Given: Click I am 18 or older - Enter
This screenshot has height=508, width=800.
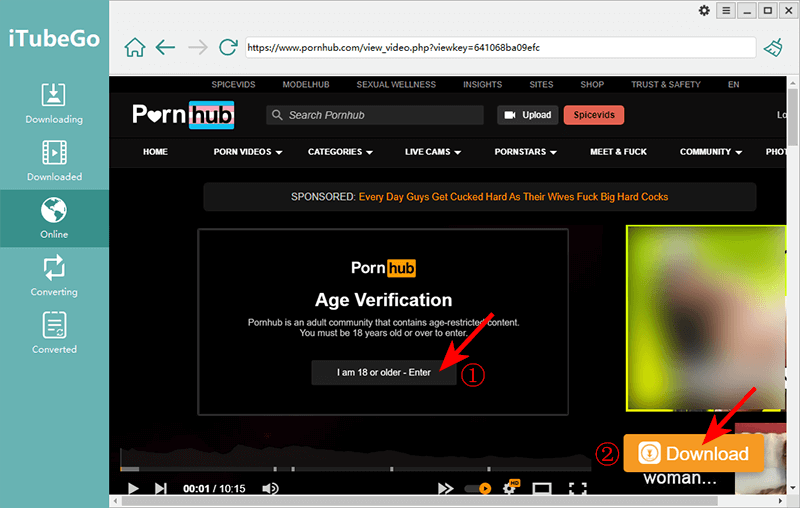Looking at the screenshot, I should point(384,373).
